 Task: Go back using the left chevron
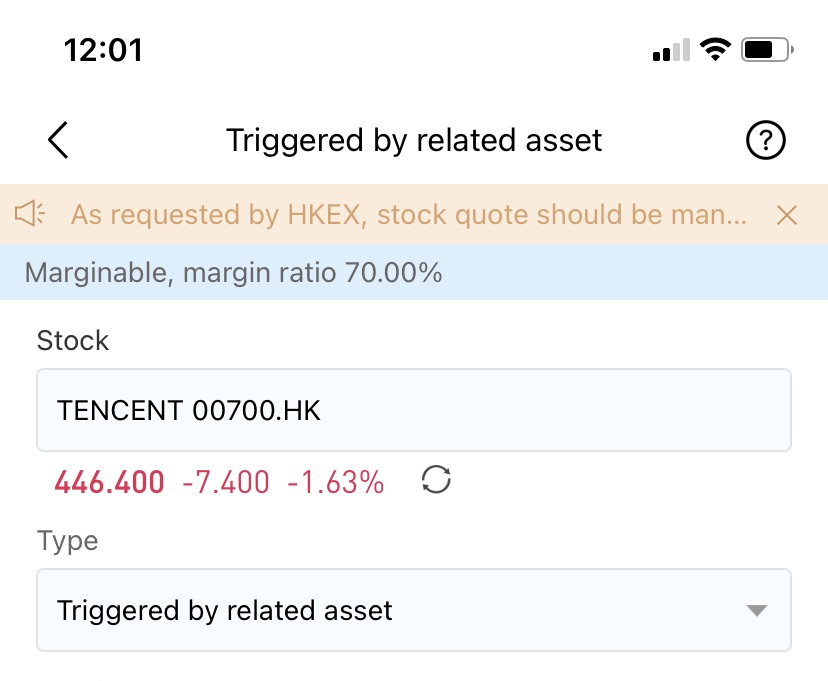(58, 140)
